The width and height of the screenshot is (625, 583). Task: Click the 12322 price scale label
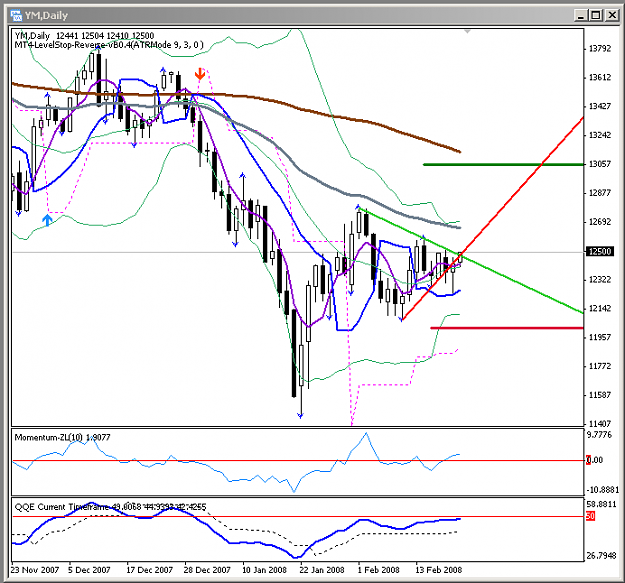pos(599,279)
